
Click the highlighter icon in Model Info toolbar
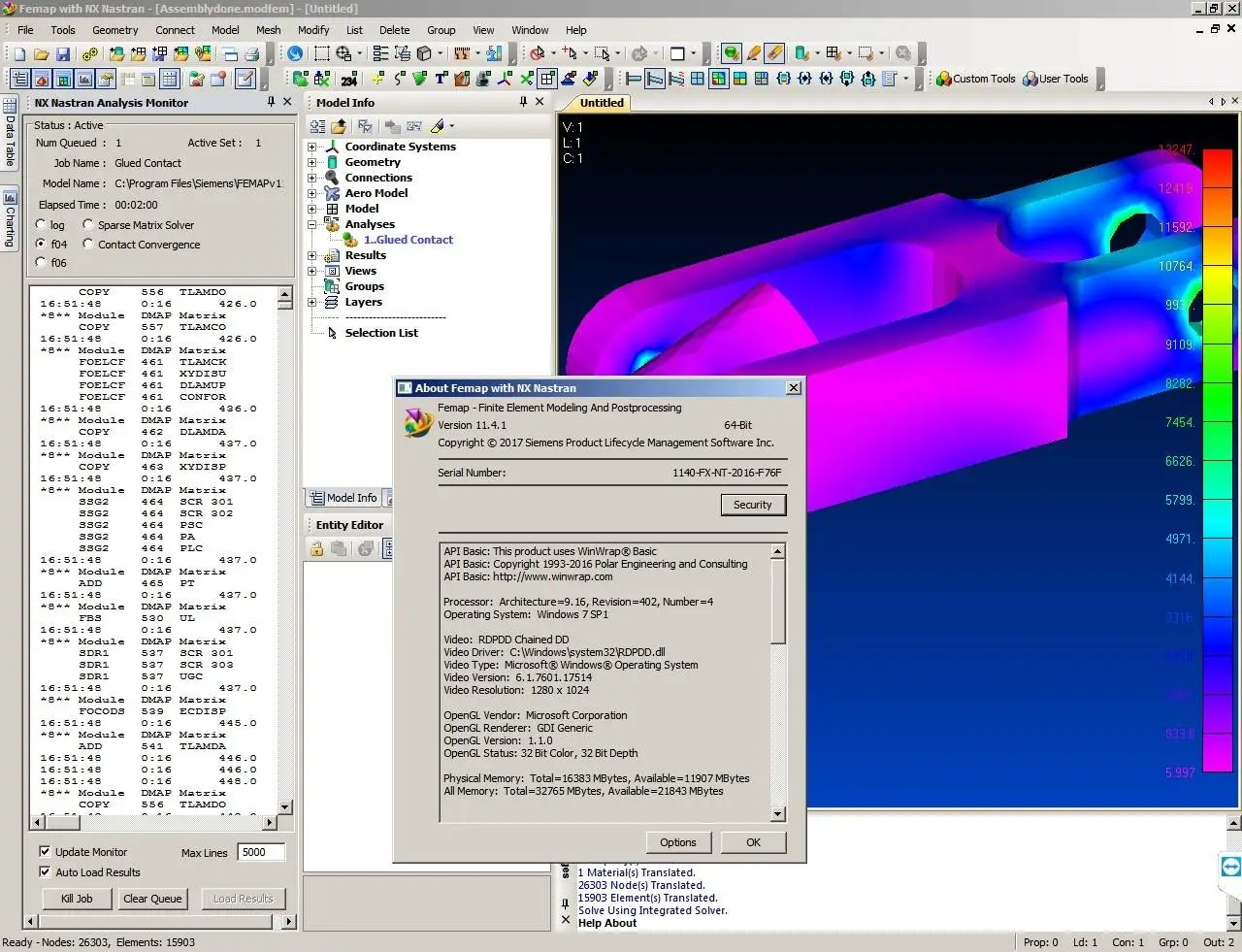point(438,126)
